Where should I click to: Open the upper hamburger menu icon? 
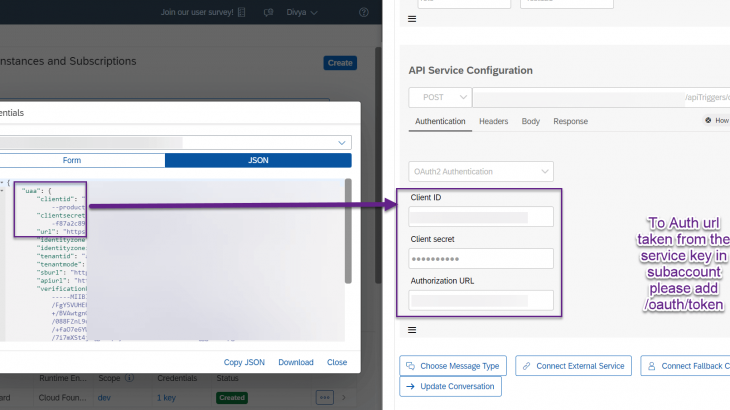tap(412, 19)
